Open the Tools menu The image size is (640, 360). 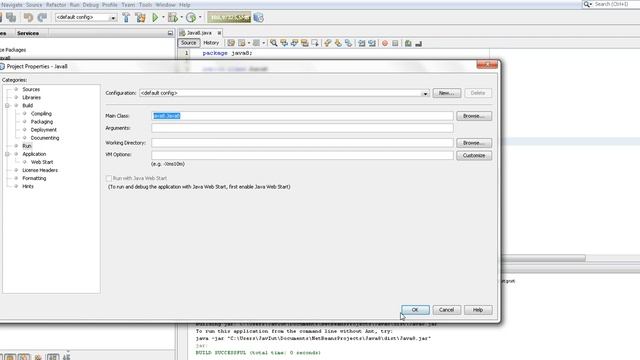pyautogui.click(x=145, y=5)
